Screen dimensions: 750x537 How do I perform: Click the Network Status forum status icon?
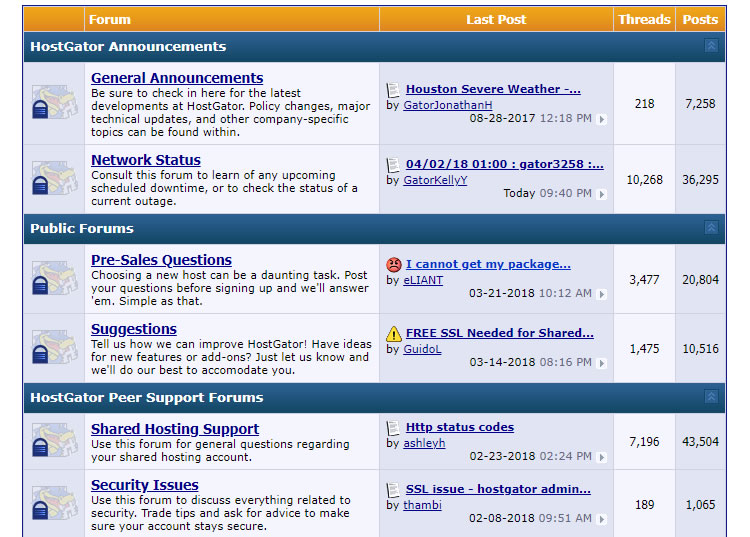coord(54,178)
